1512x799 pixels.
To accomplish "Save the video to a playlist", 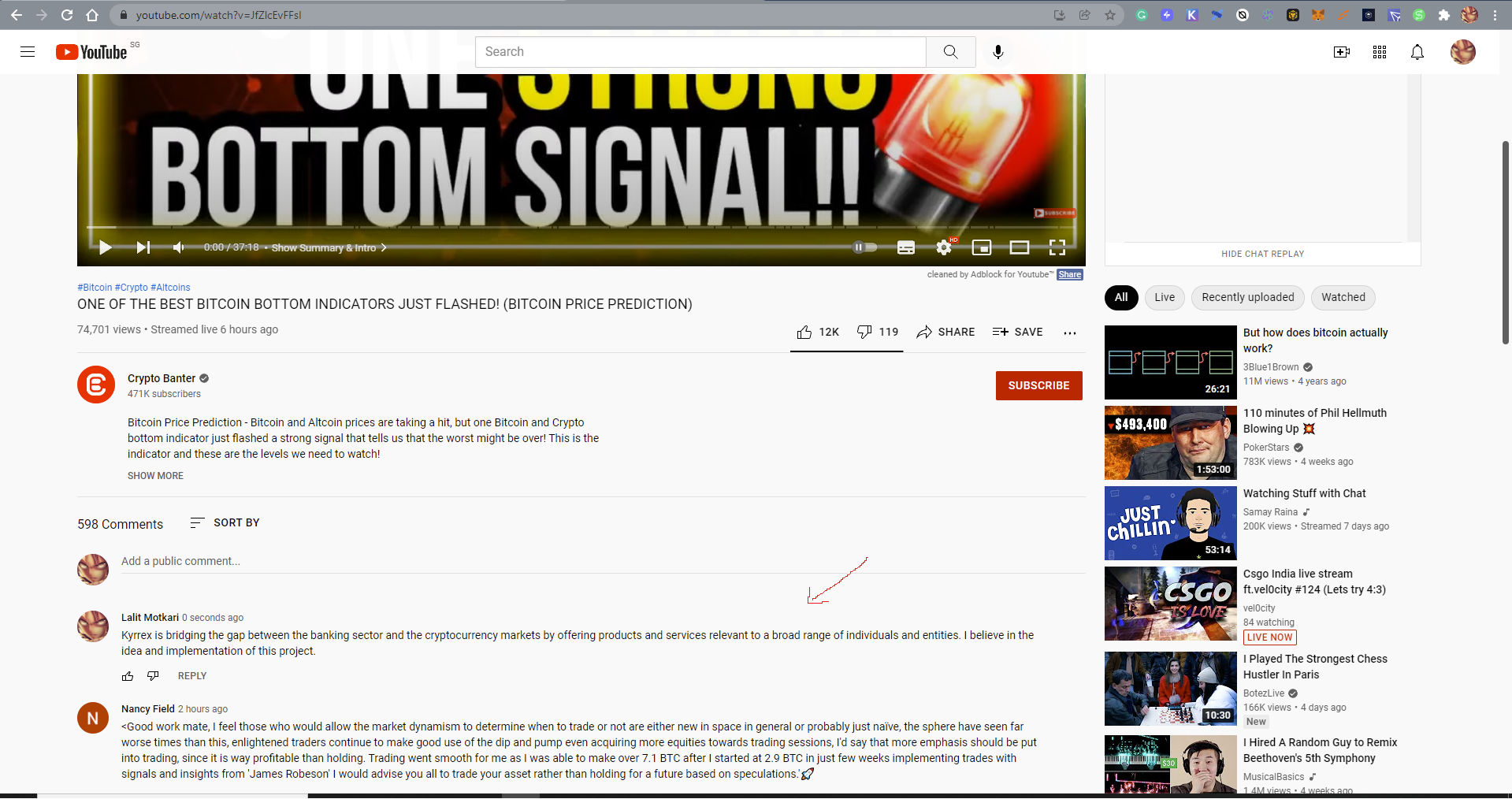I will [1017, 333].
